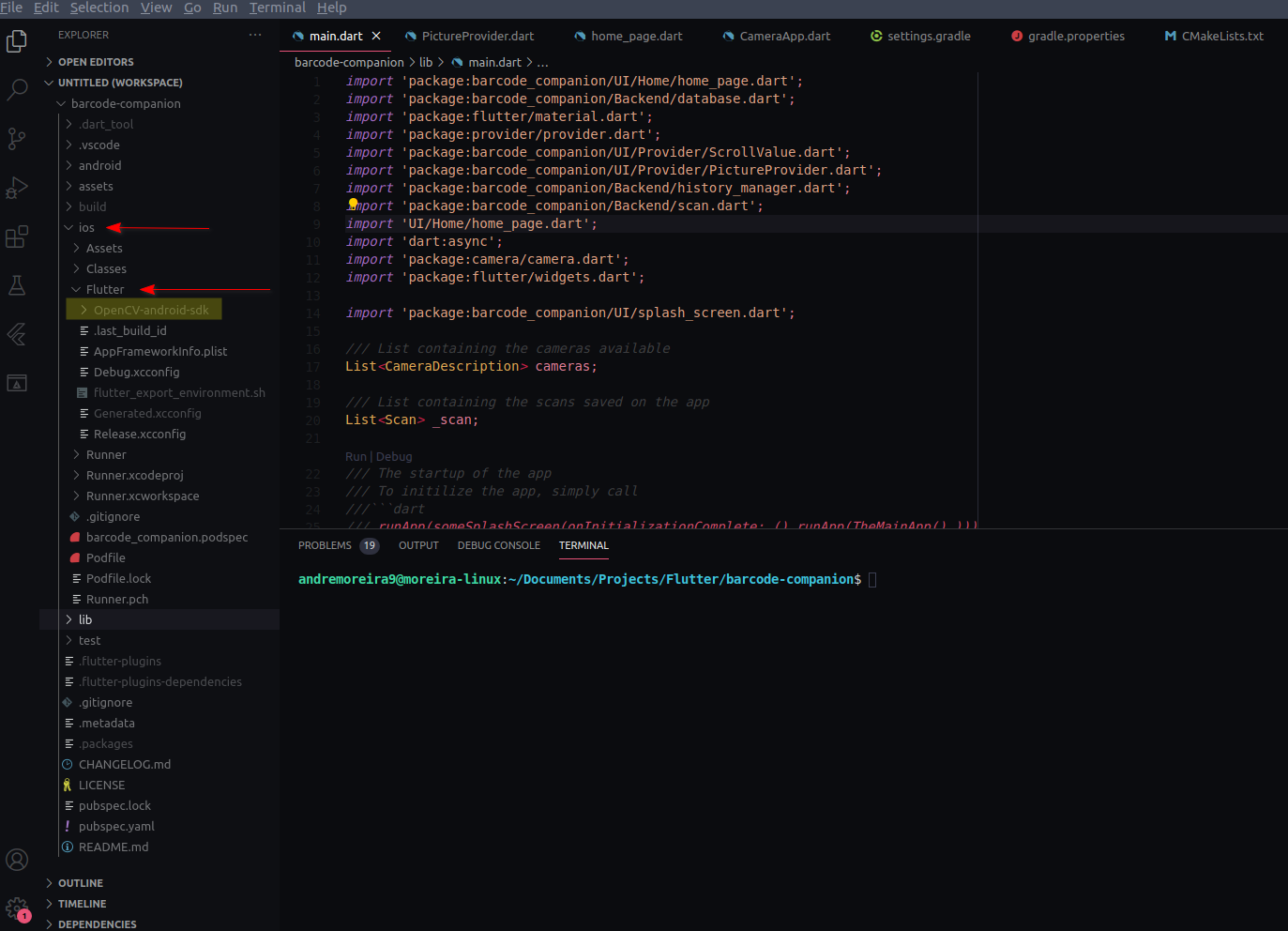Click the Accounts icon
This screenshot has height=931, width=1288.
17,860
